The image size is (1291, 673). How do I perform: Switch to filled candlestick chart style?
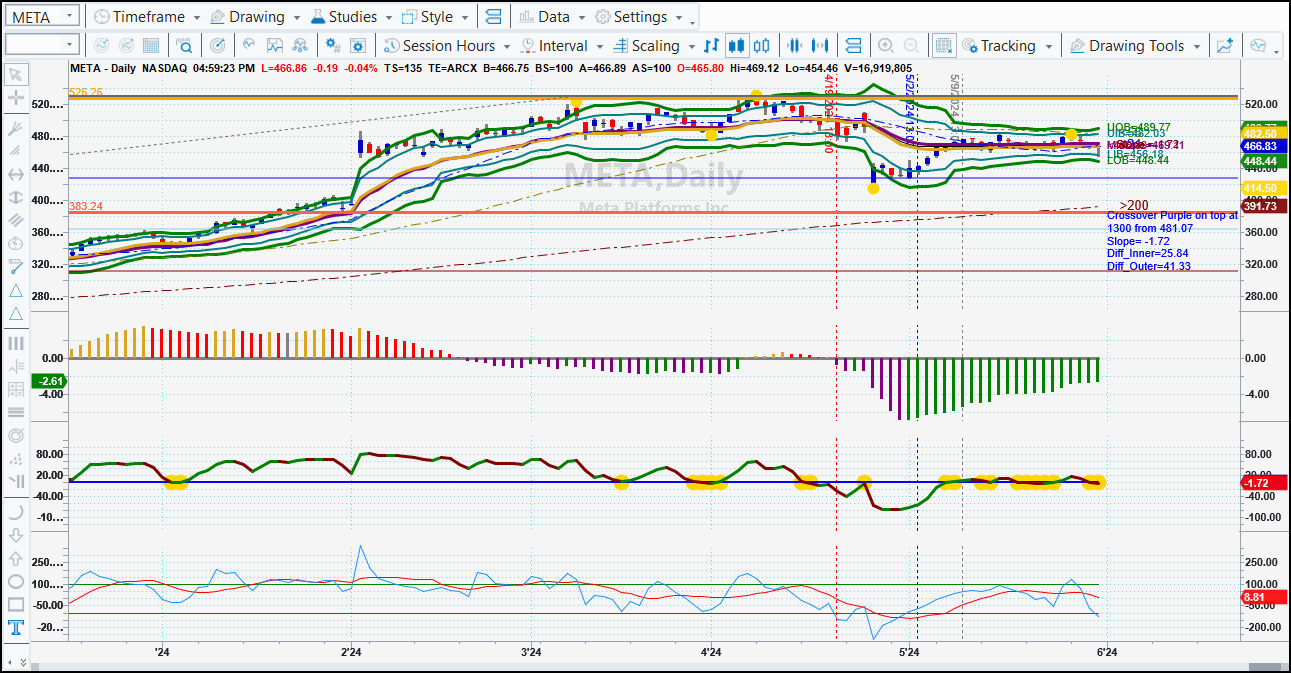(738, 45)
